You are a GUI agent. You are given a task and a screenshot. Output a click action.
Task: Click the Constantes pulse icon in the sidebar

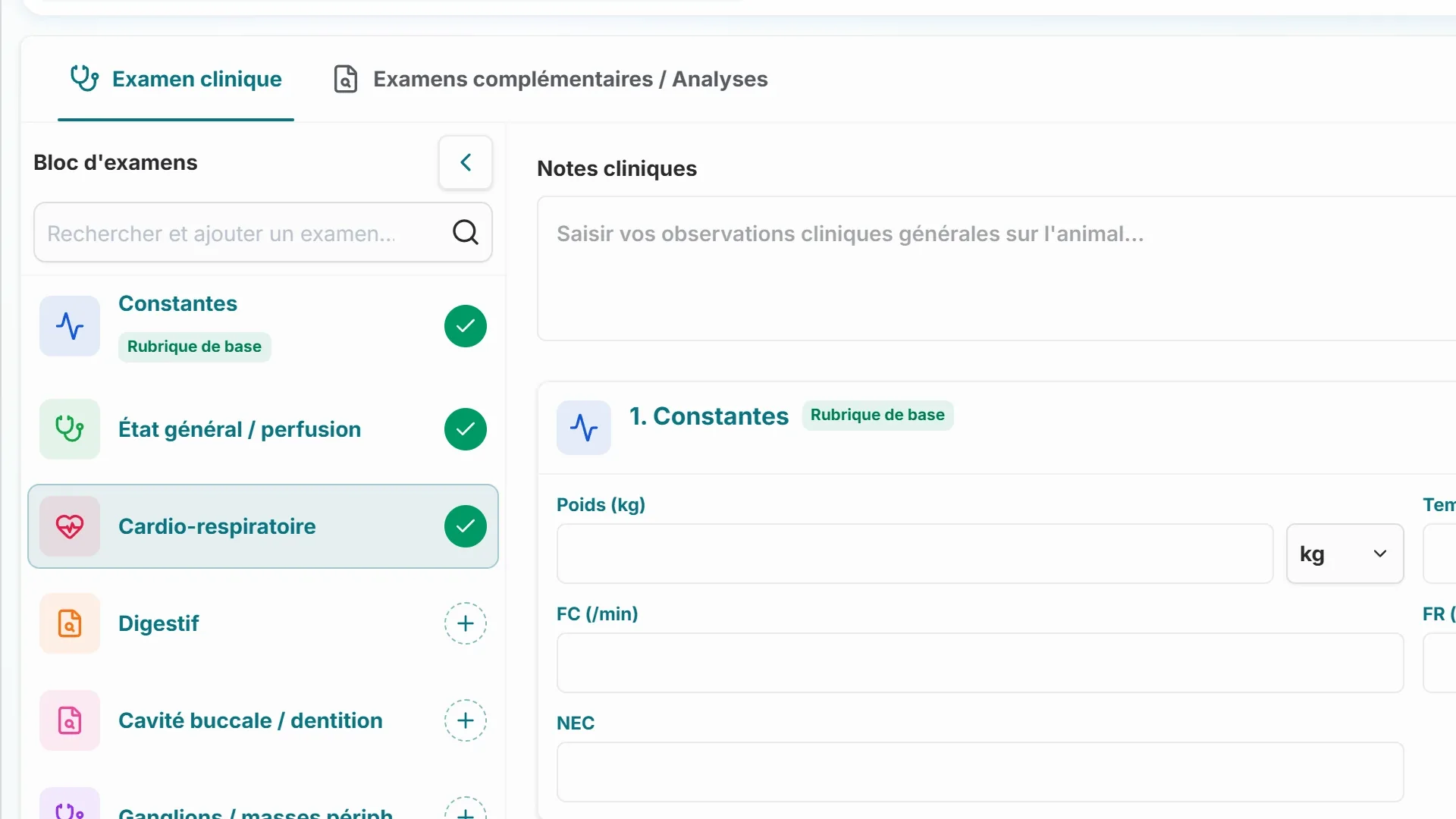click(x=70, y=326)
